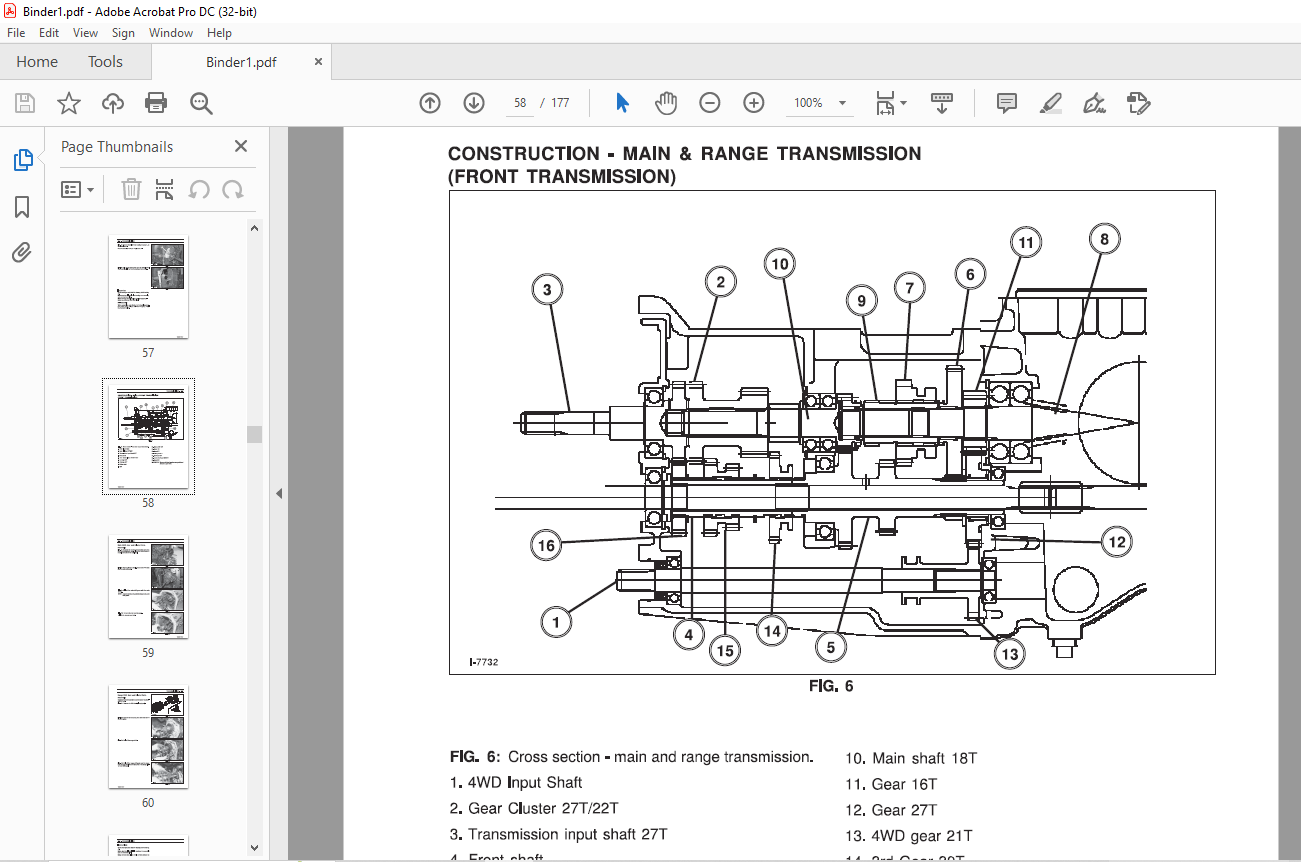The image size is (1301, 862).
Task: Click "12. Gear 27T" line
Action: click(891, 811)
